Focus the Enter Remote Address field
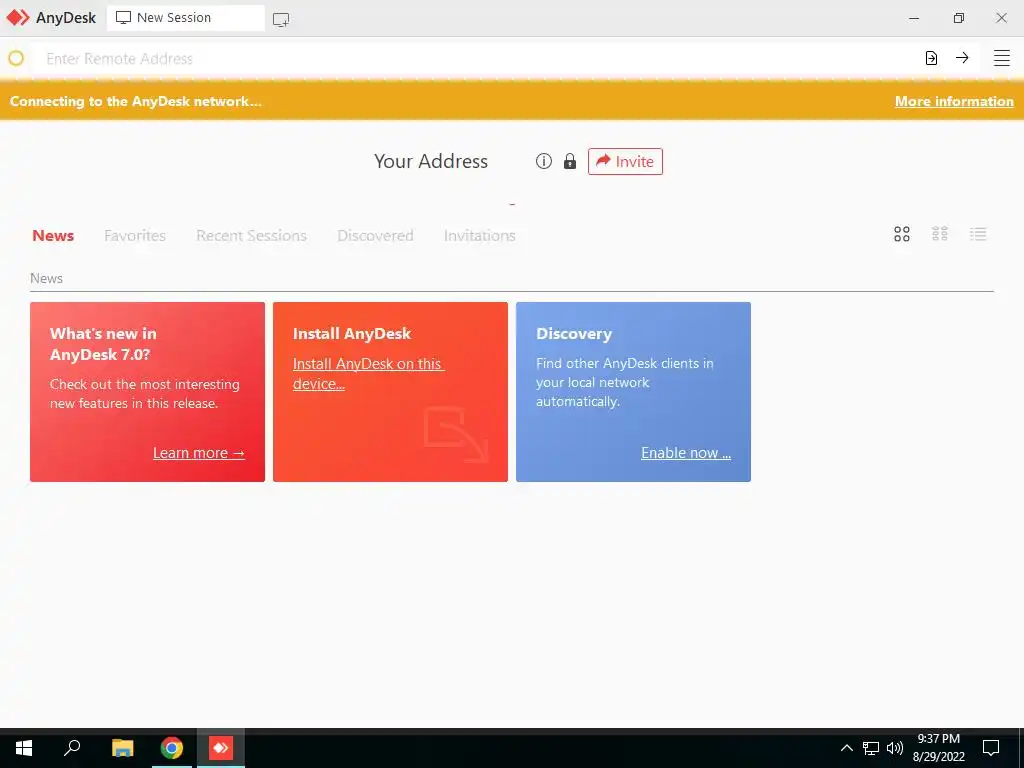 (x=477, y=58)
